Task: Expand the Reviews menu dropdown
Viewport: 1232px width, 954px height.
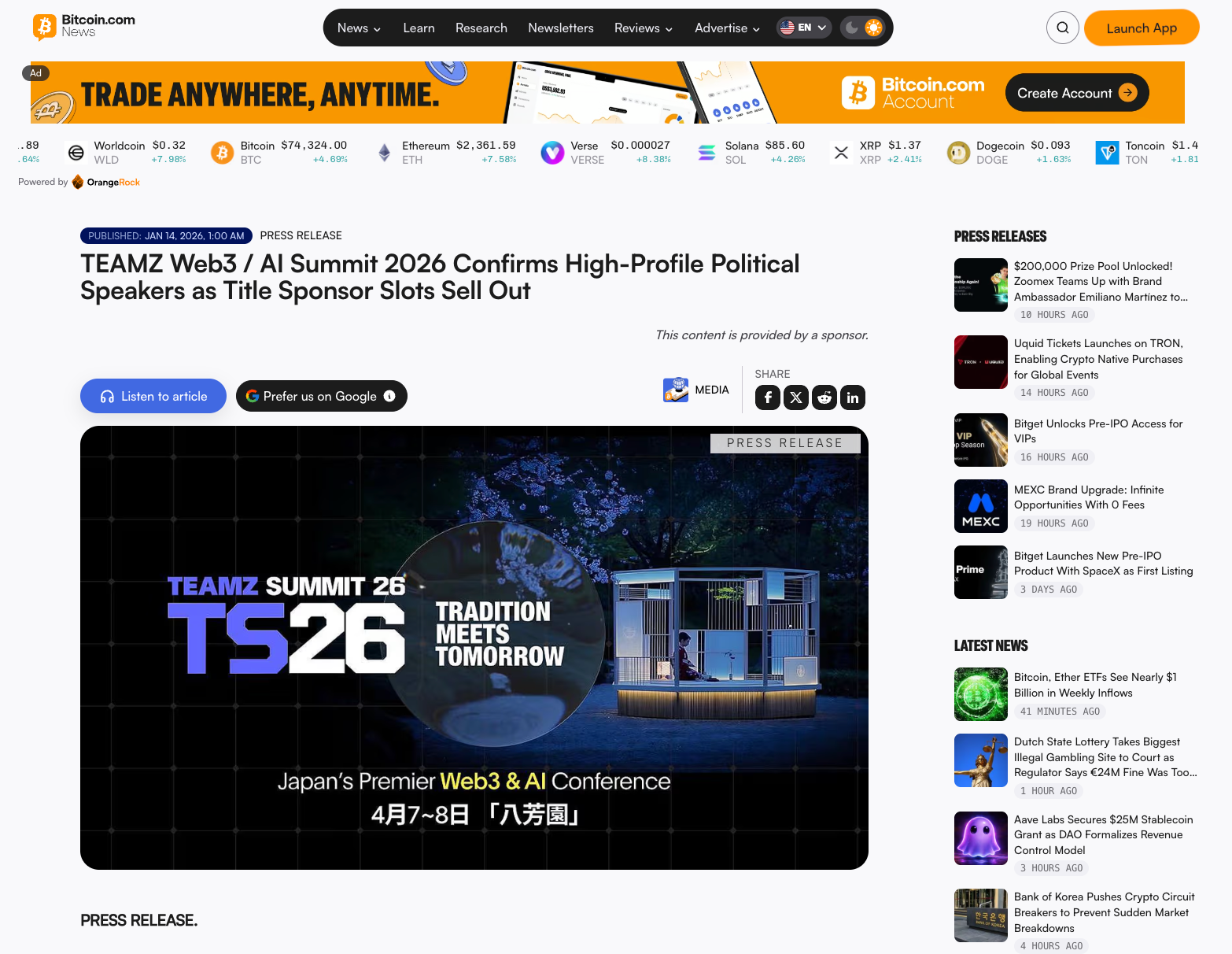Action: (x=644, y=28)
